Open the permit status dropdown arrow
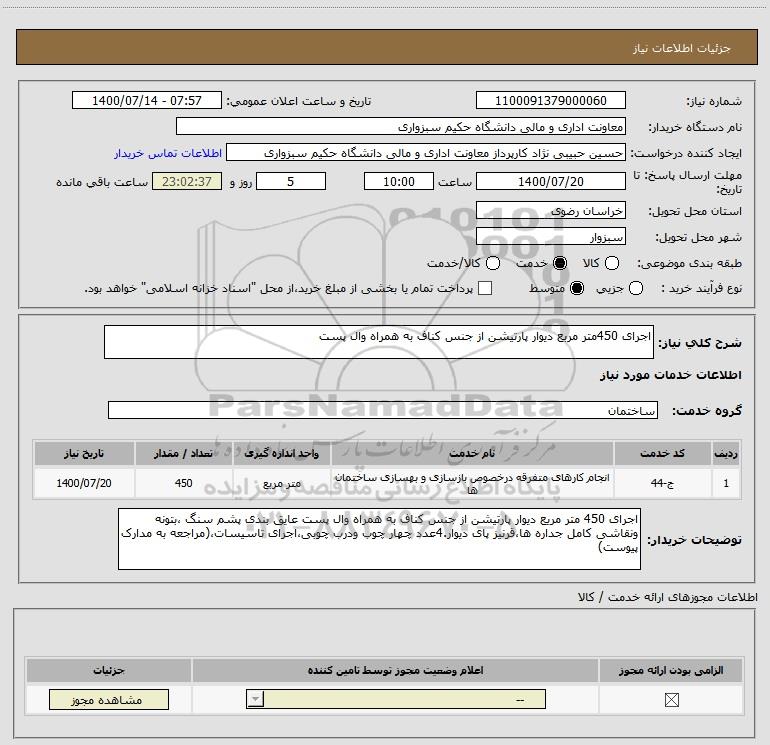770x745 pixels. click(x=255, y=699)
